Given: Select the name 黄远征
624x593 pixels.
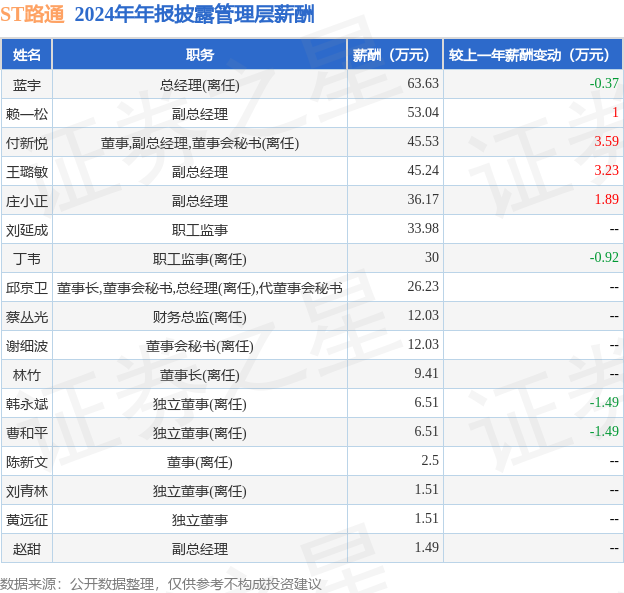Looking at the screenshot, I should point(27,521).
